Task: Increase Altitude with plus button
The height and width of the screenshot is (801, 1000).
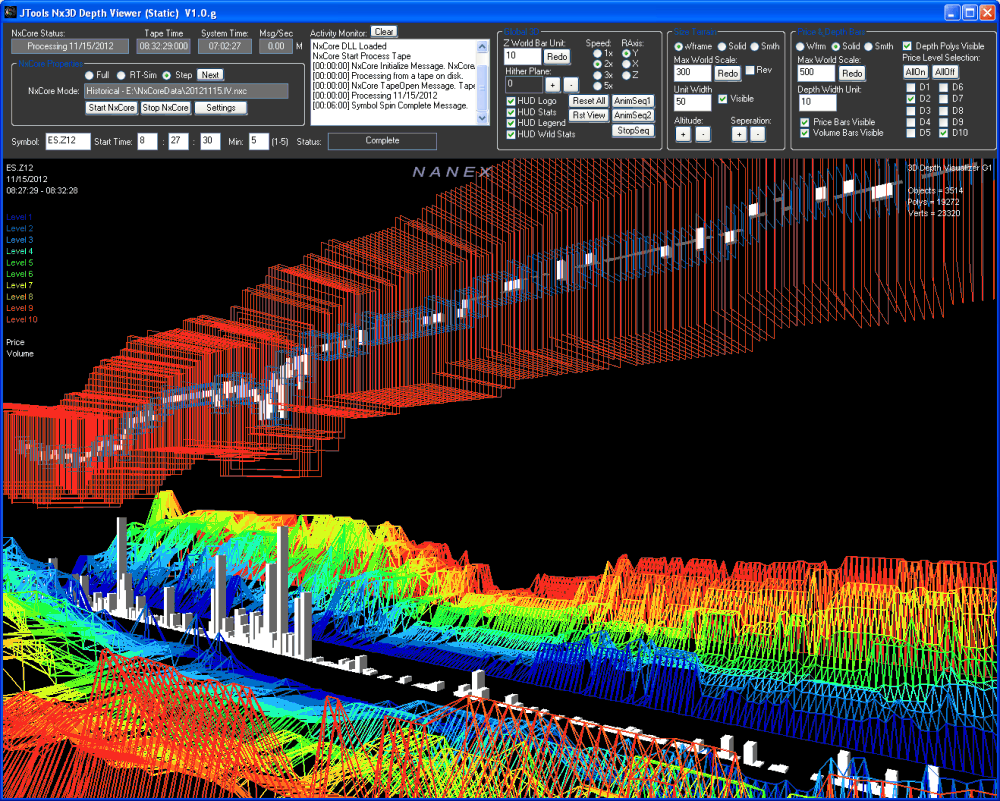Action: point(683,135)
